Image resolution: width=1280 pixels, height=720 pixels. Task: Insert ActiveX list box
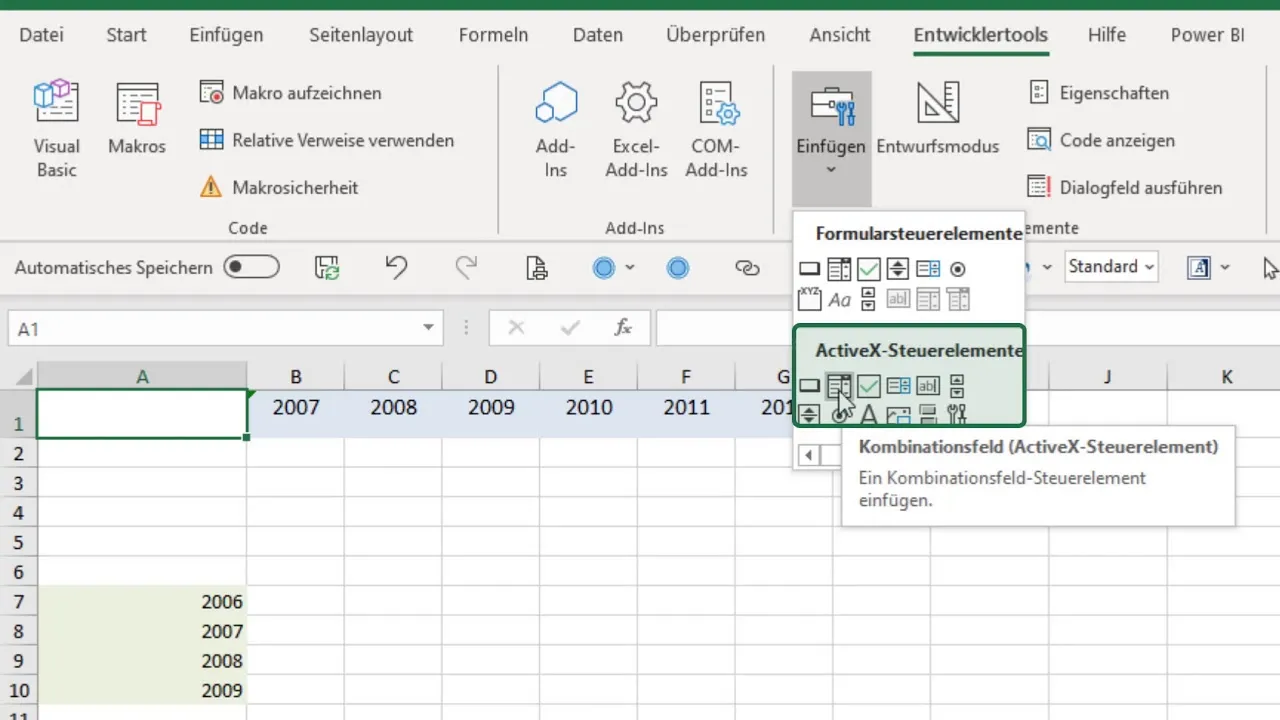click(x=898, y=385)
